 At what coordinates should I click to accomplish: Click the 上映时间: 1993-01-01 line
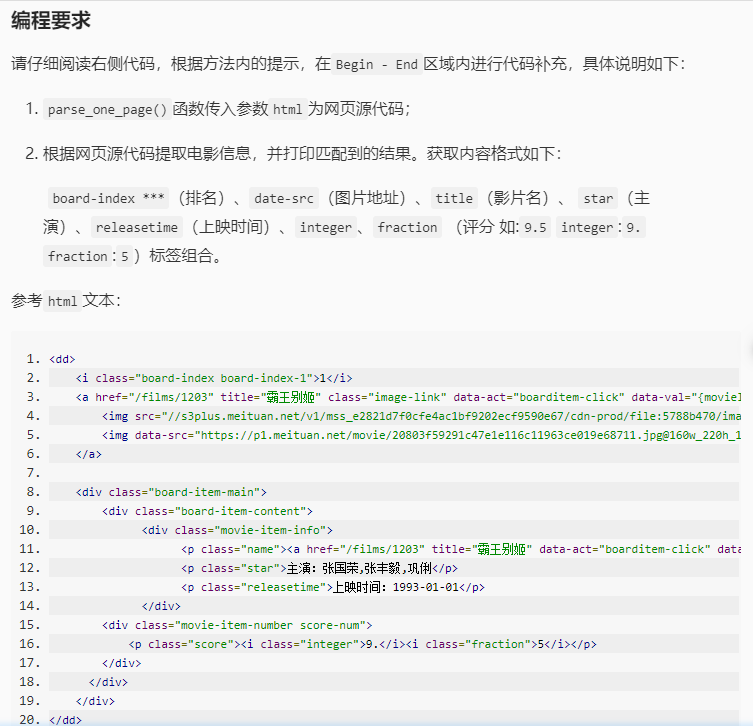click(333, 587)
